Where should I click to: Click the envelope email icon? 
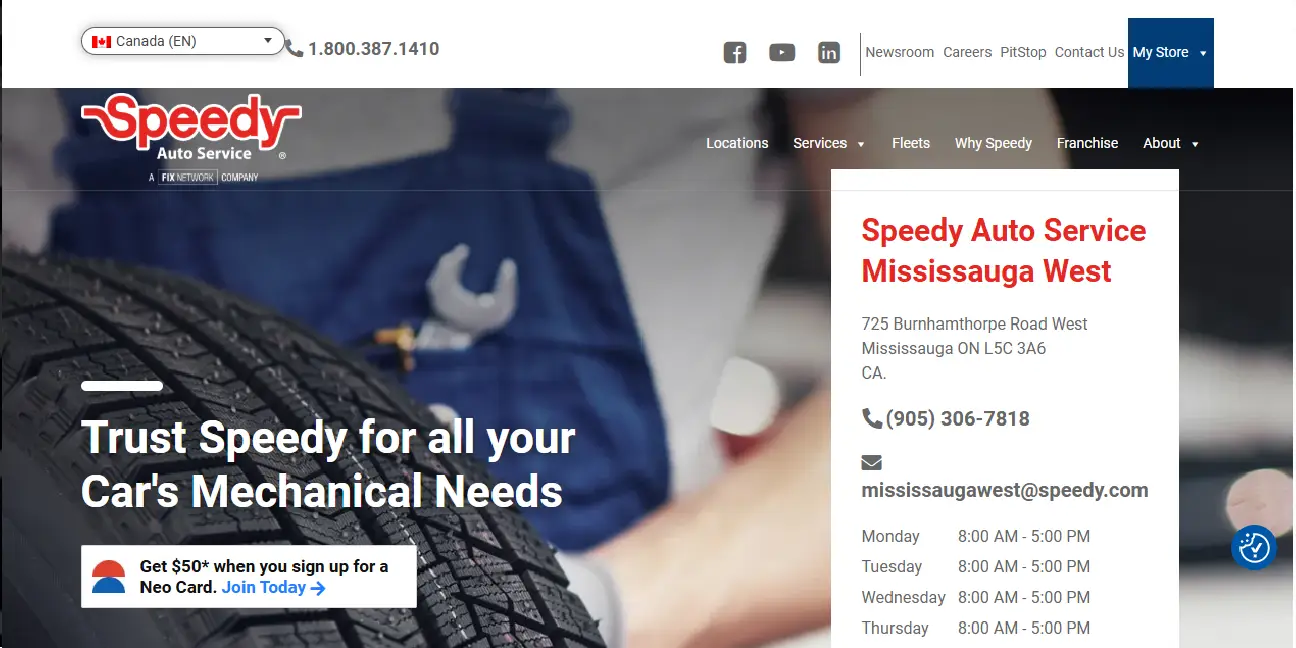click(872, 462)
